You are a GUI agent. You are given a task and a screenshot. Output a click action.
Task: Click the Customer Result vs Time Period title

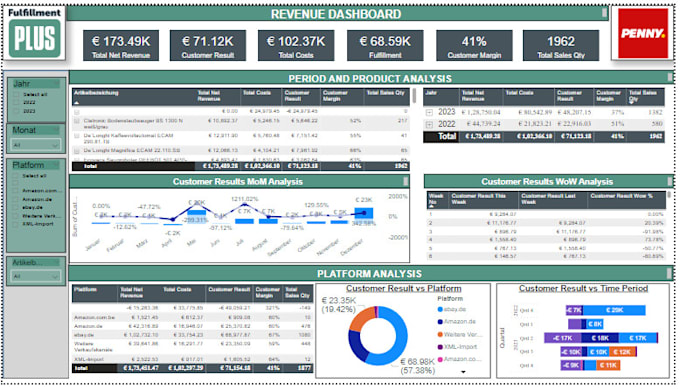pyautogui.click(x=583, y=288)
